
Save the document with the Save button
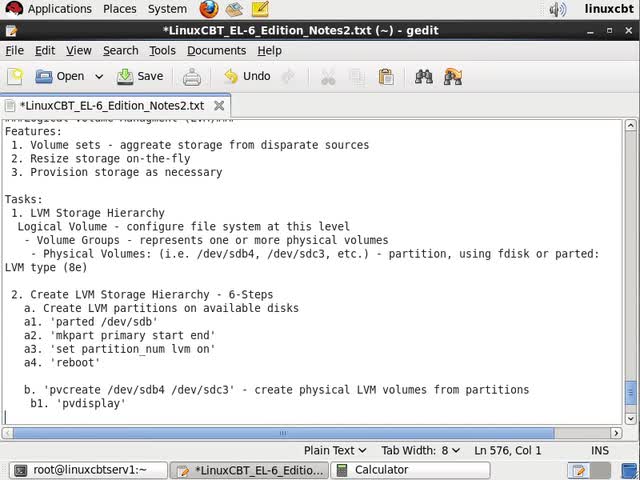click(x=140, y=76)
